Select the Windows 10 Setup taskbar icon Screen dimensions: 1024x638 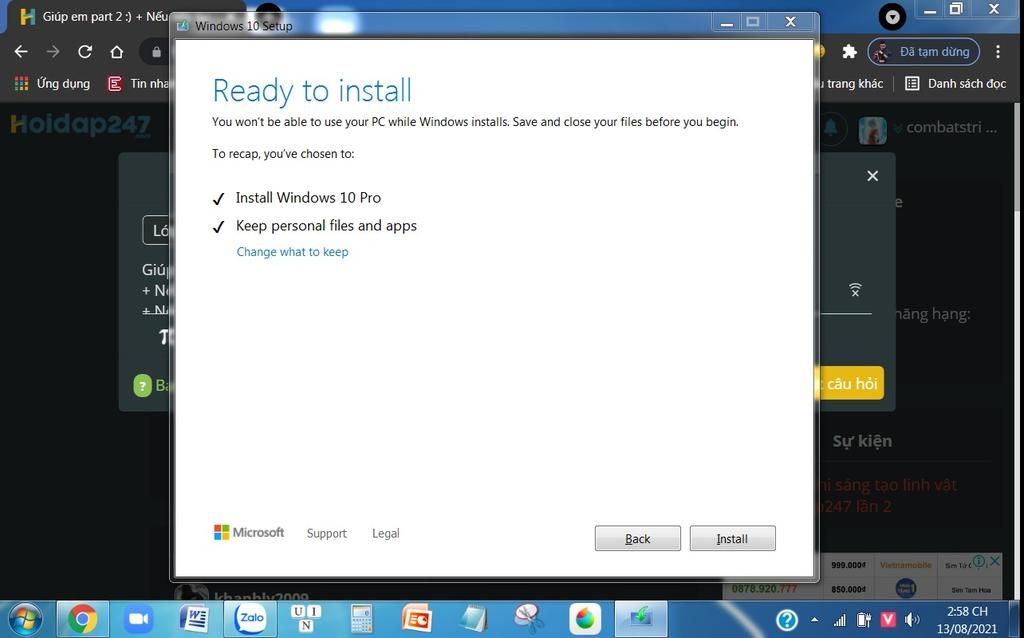(641, 619)
